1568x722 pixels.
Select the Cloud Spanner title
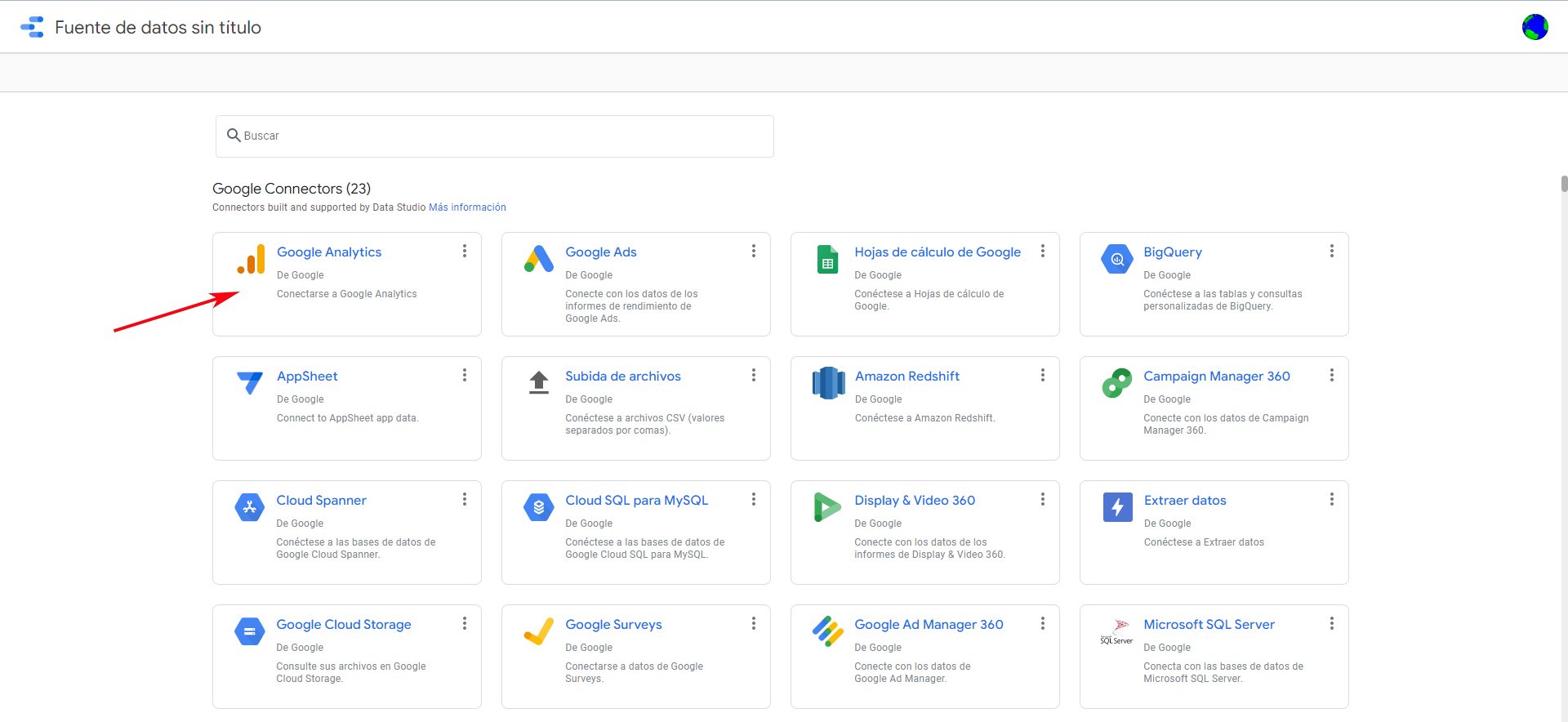coord(321,501)
